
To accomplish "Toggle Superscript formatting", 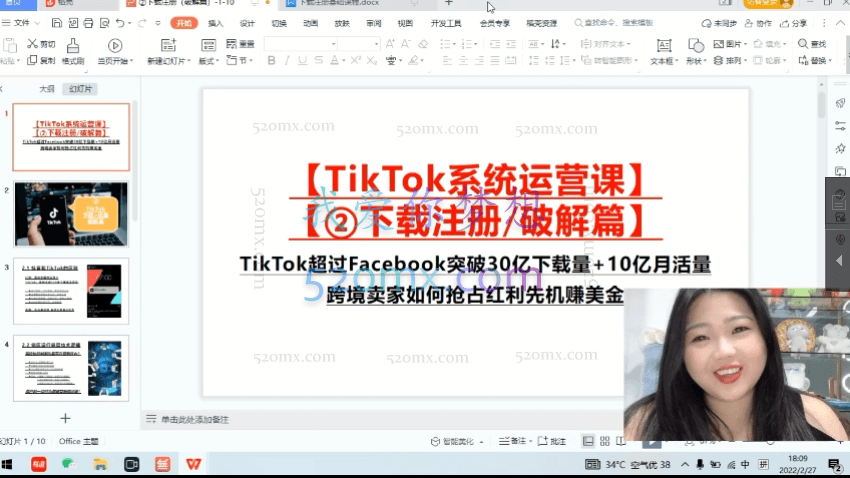I will 356,60.
